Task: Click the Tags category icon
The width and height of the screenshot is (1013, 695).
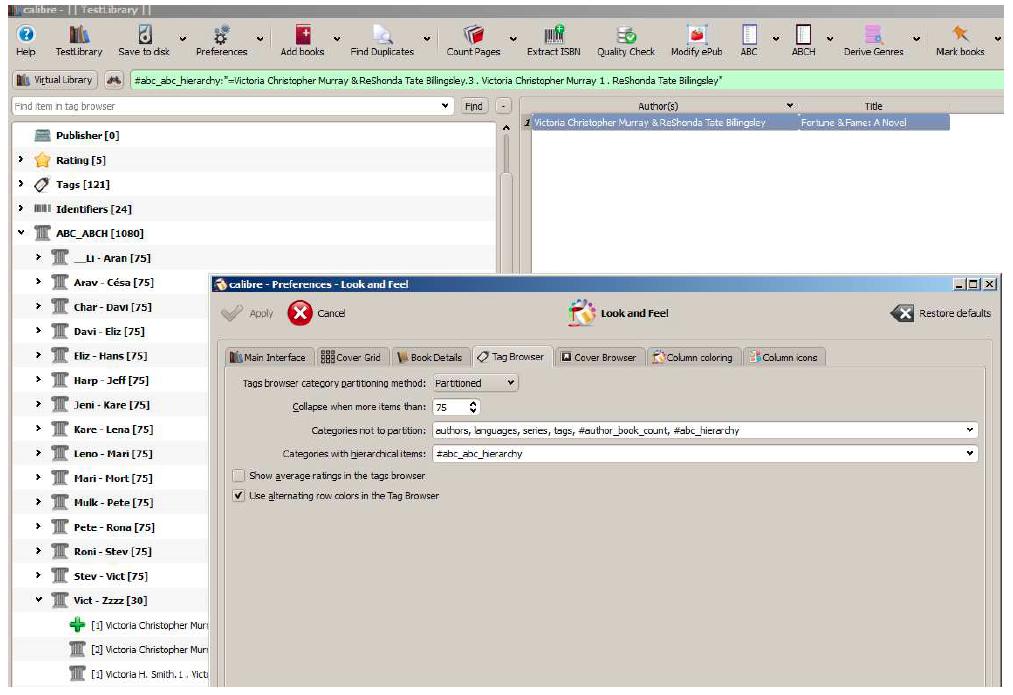Action: tap(43, 185)
